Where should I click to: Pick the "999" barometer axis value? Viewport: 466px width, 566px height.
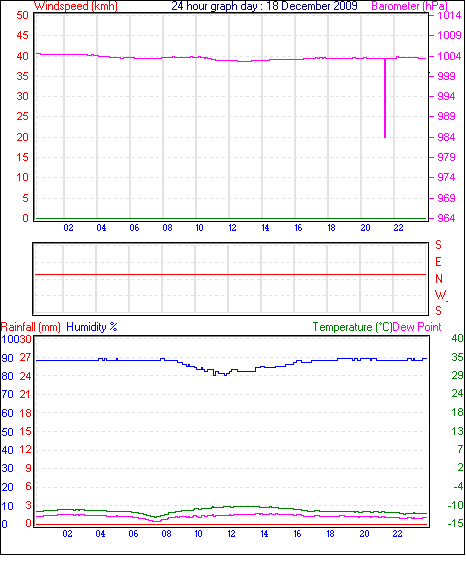[x=447, y=76]
